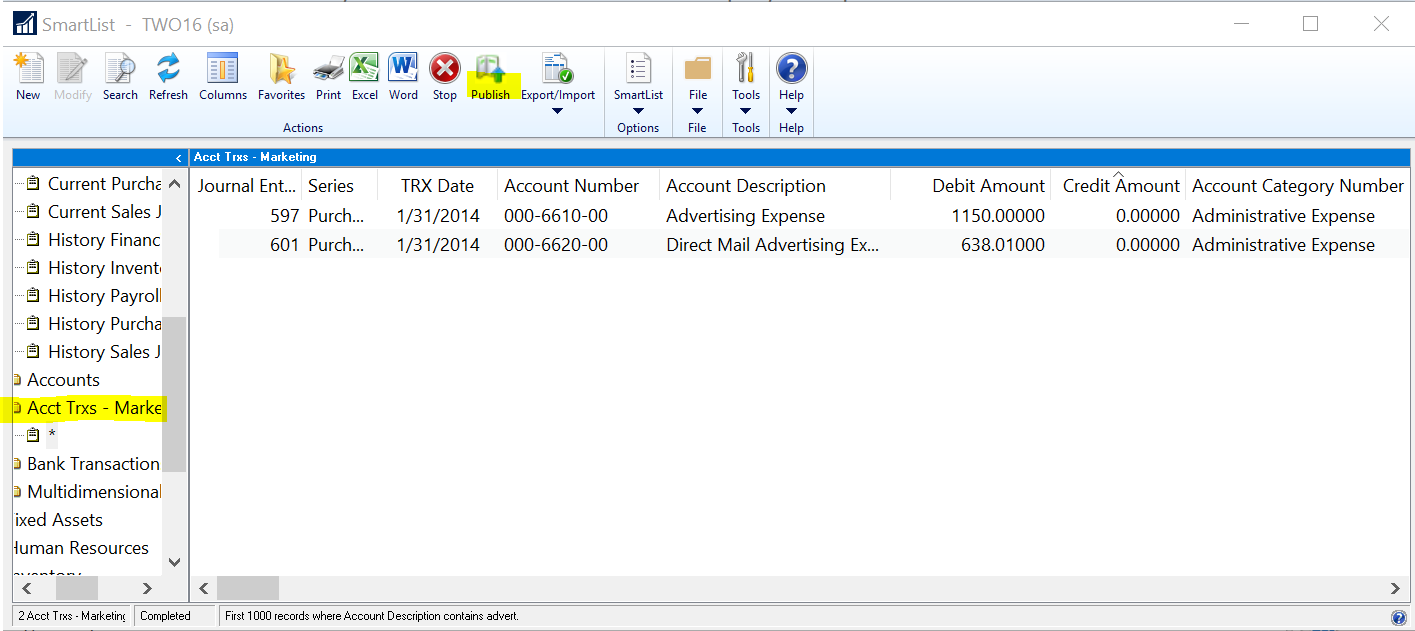Sort by Debit Amount column header

(x=988, y=186)
